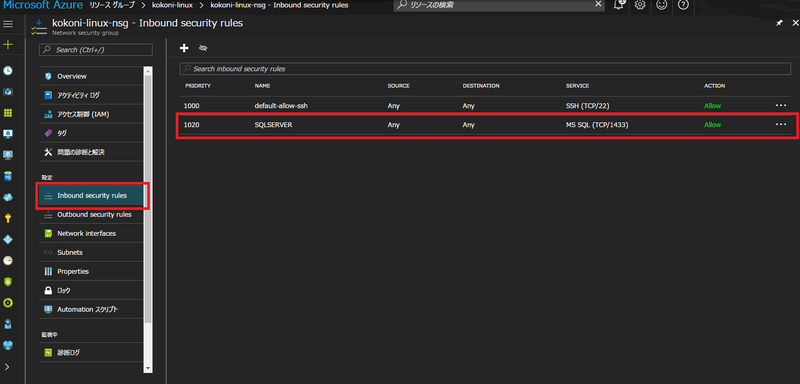Click SSH (TCP/22) service cell
This screenshot has width=800, height=384.
click(x=588, y=106)
